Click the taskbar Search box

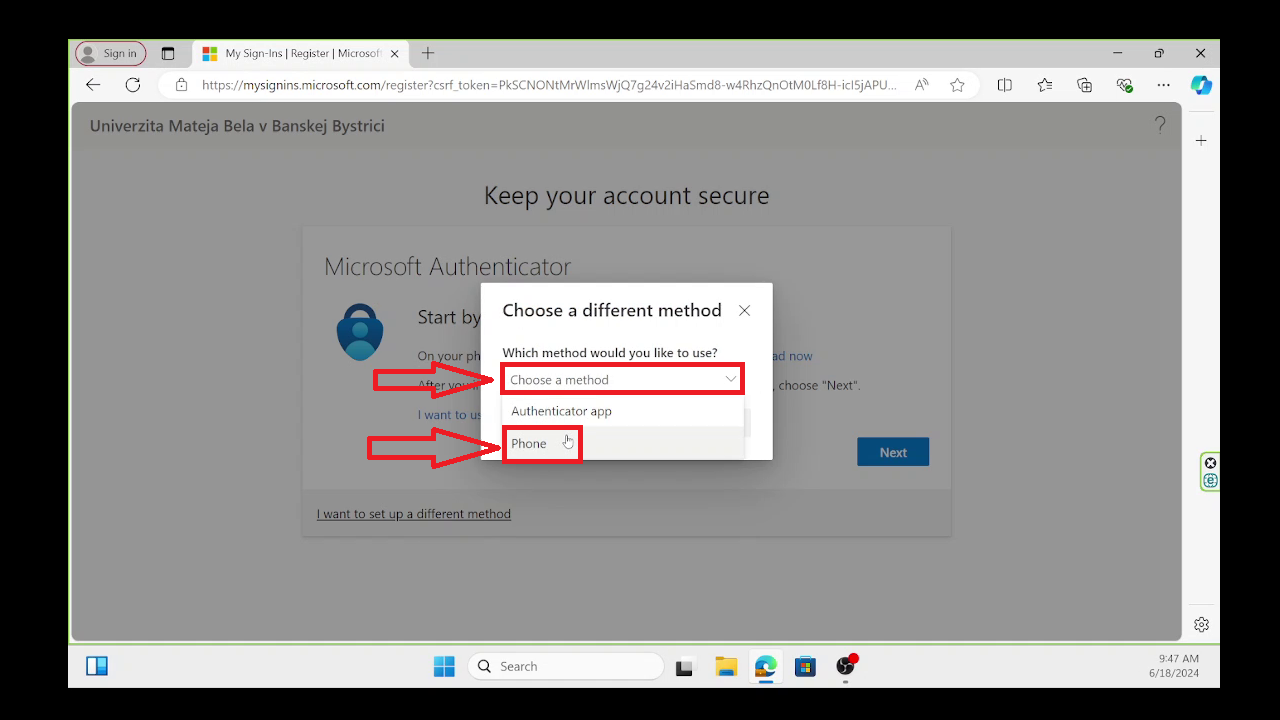pos(566,666)
